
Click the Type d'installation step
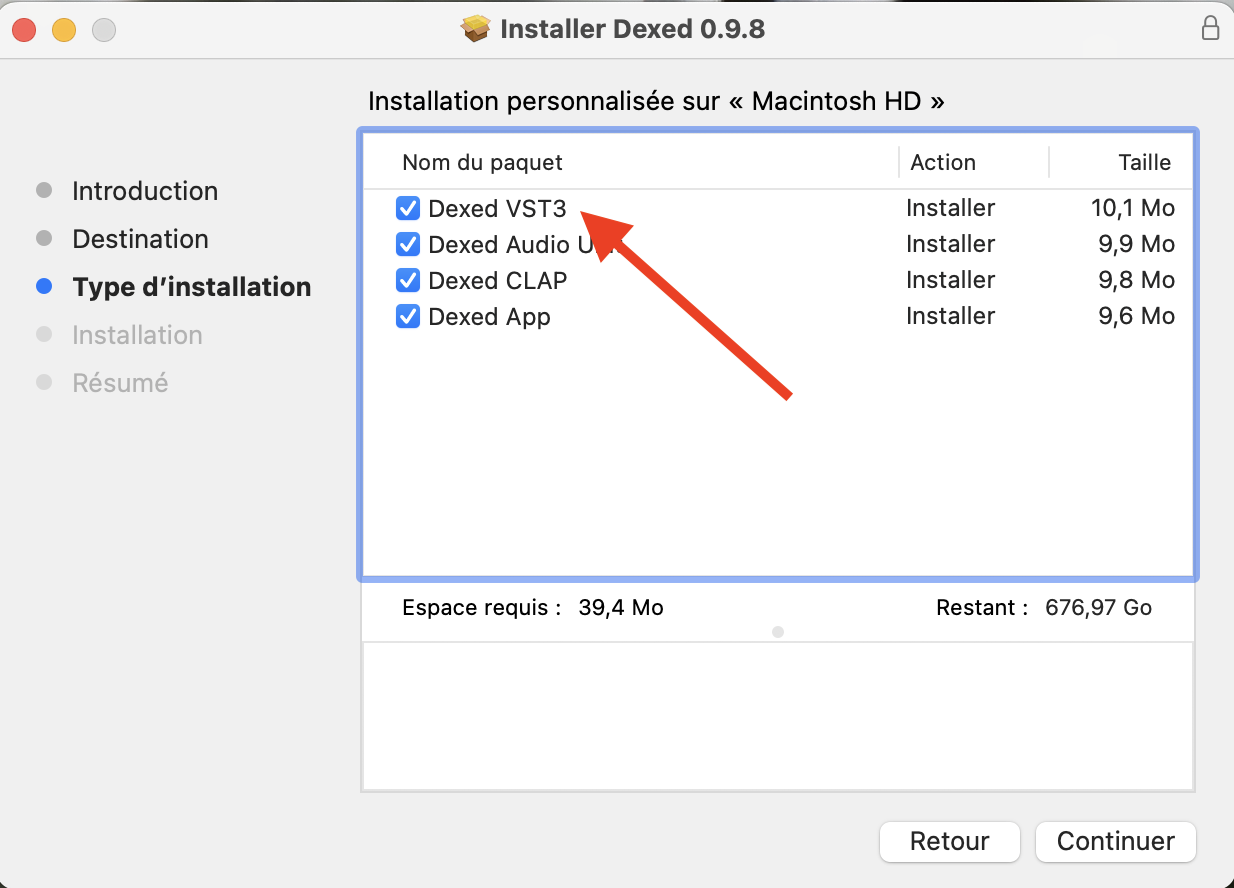coord(191,287)
